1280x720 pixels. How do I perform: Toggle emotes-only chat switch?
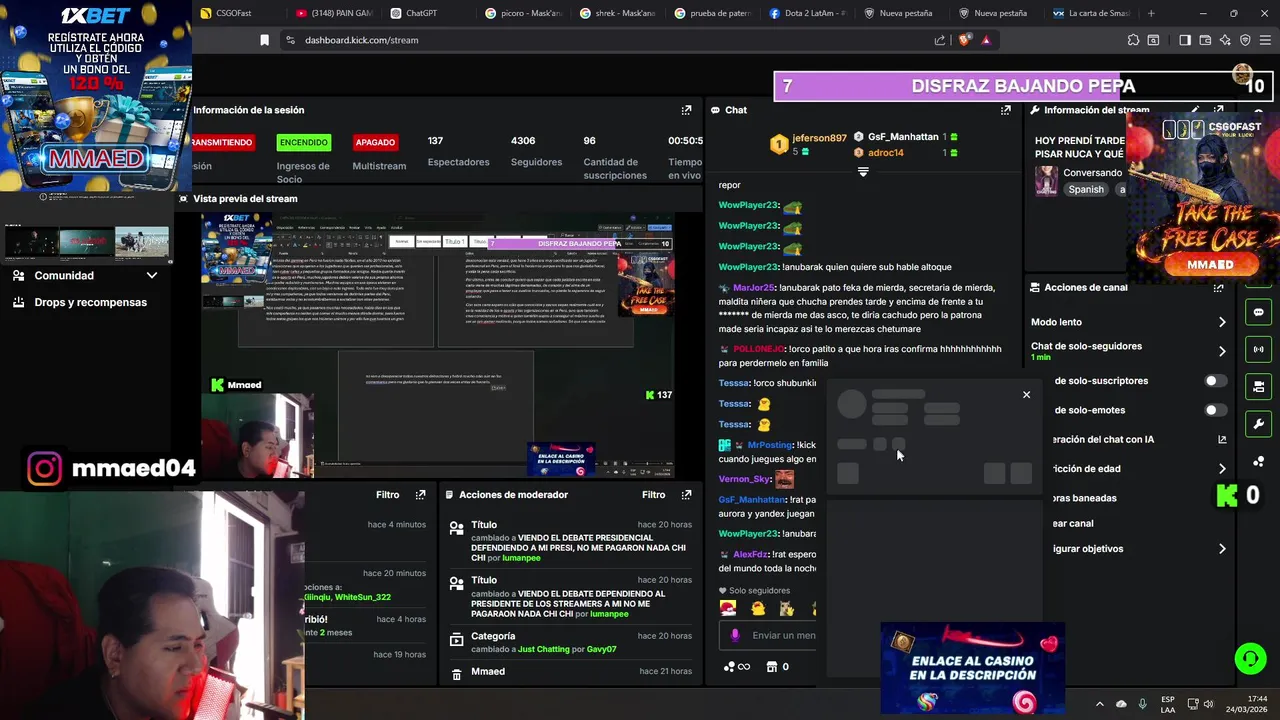[1215, 410]
